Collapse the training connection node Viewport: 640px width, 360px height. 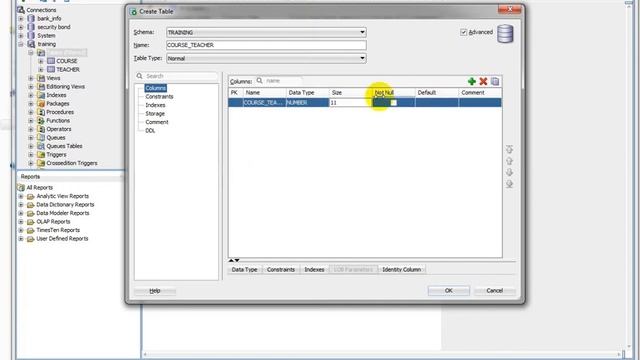(x=21, y=44)
